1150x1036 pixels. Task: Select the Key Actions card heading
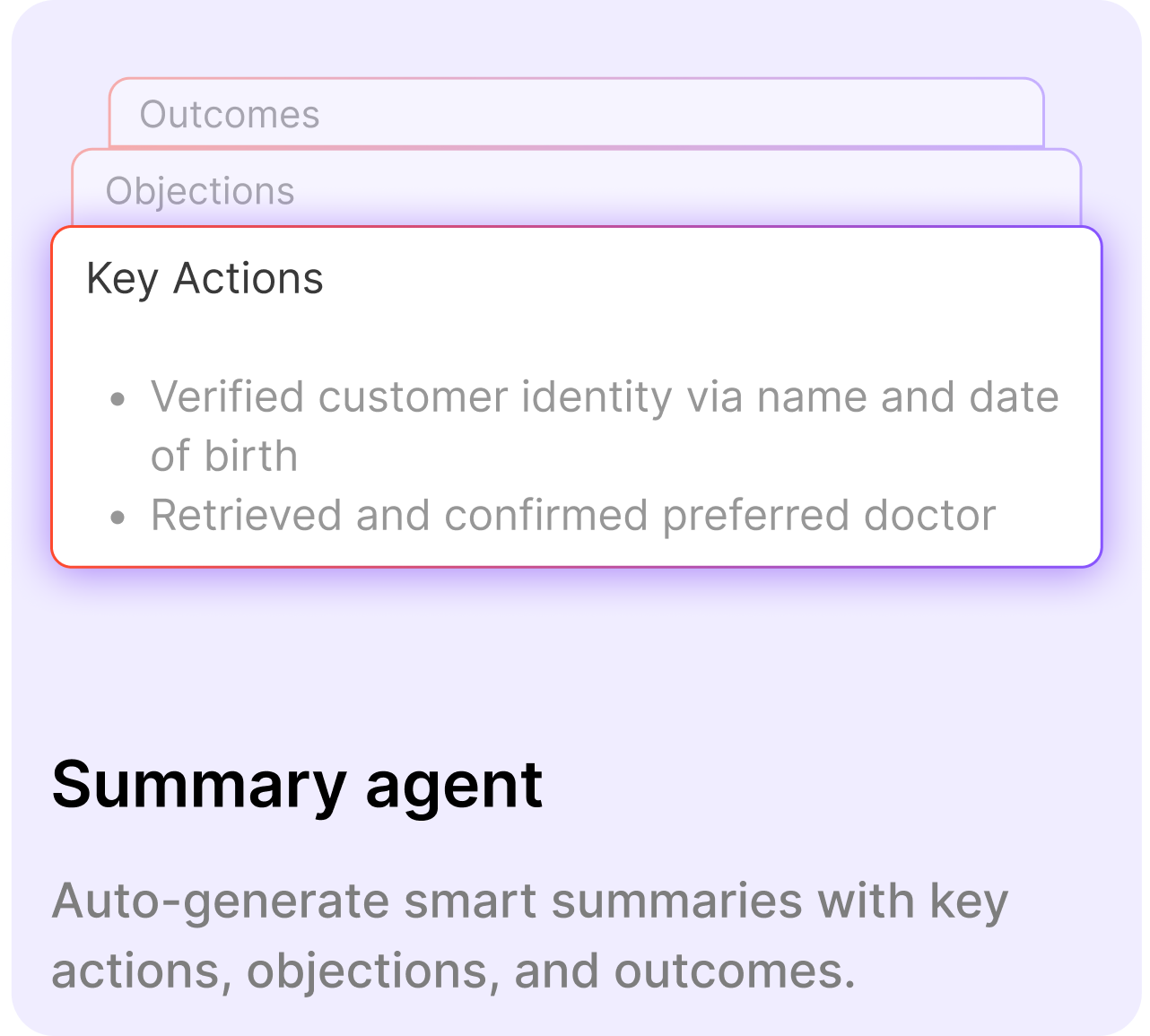(x=205, y=278)
